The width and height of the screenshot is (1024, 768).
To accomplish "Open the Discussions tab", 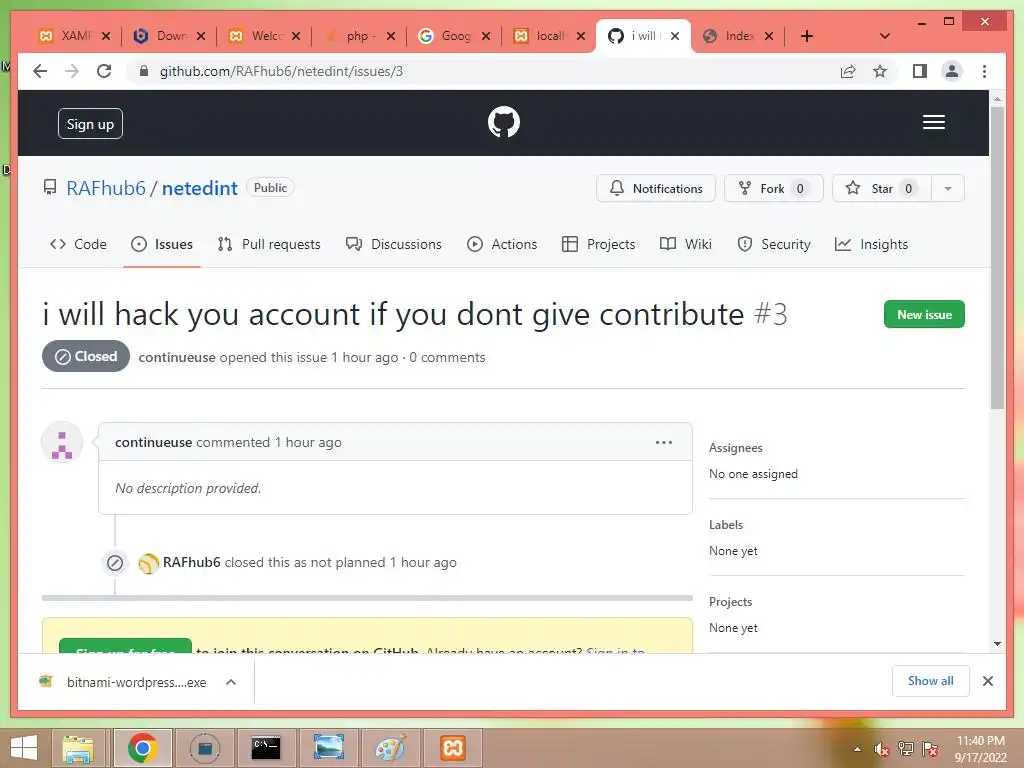I will [394, 244].
